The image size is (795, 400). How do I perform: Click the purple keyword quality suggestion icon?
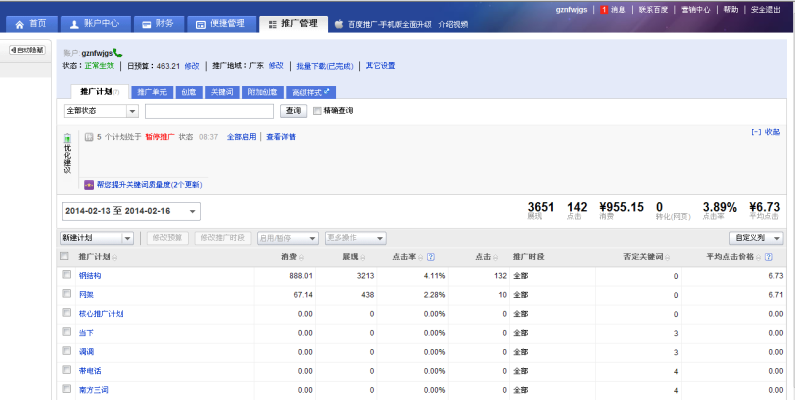89,185
